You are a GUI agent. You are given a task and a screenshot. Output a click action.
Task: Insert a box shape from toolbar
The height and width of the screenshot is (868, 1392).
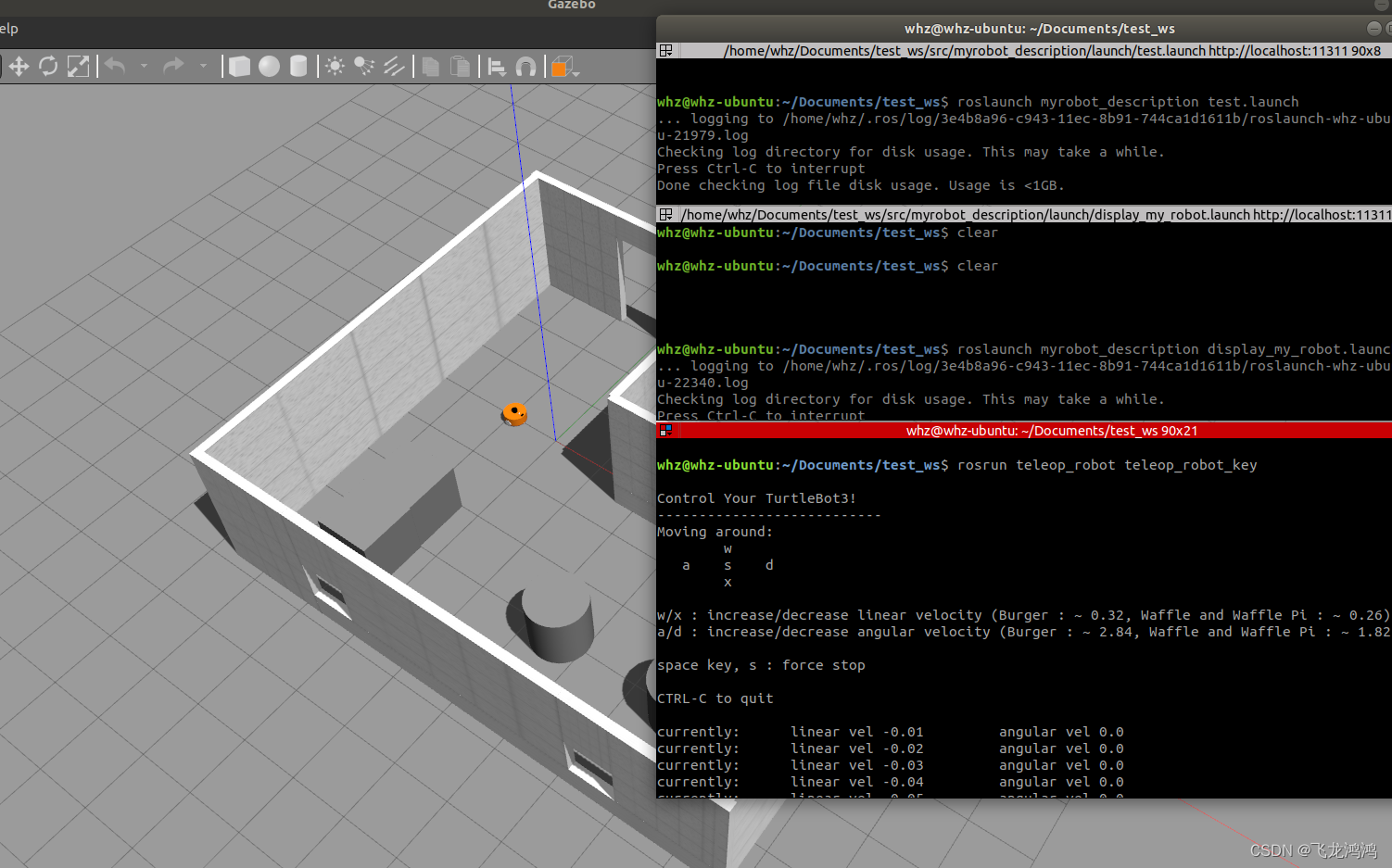tap(239, 67)
